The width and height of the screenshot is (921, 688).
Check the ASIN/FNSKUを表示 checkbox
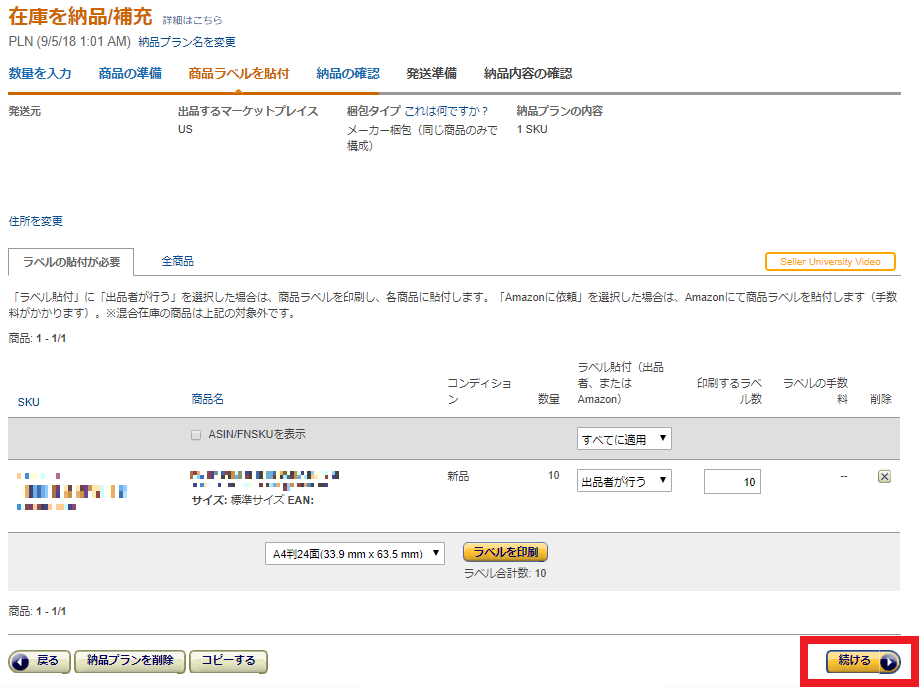196,435
